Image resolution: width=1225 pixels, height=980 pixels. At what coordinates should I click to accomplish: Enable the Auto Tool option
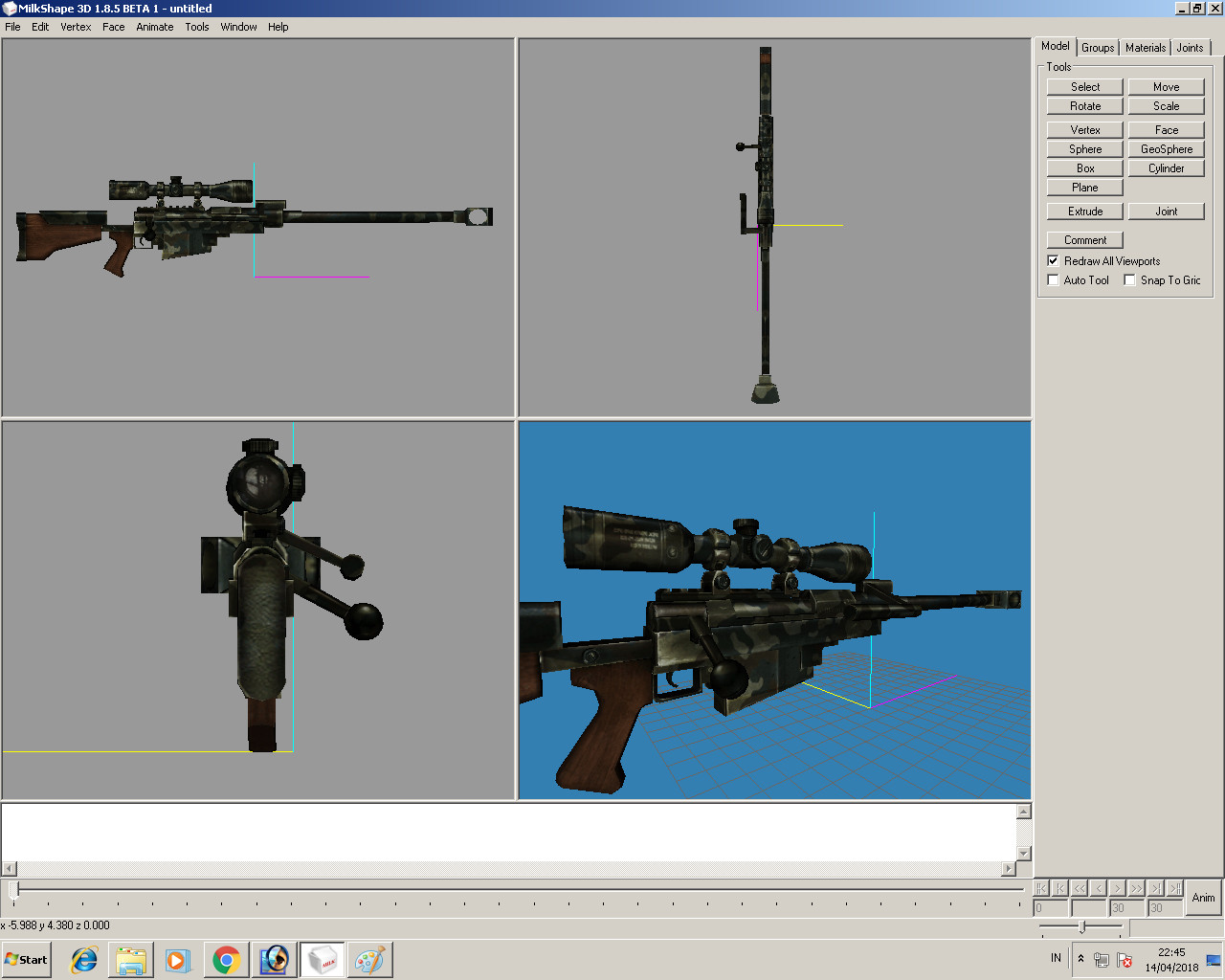pyautogui.click(x=1053, y=279)
